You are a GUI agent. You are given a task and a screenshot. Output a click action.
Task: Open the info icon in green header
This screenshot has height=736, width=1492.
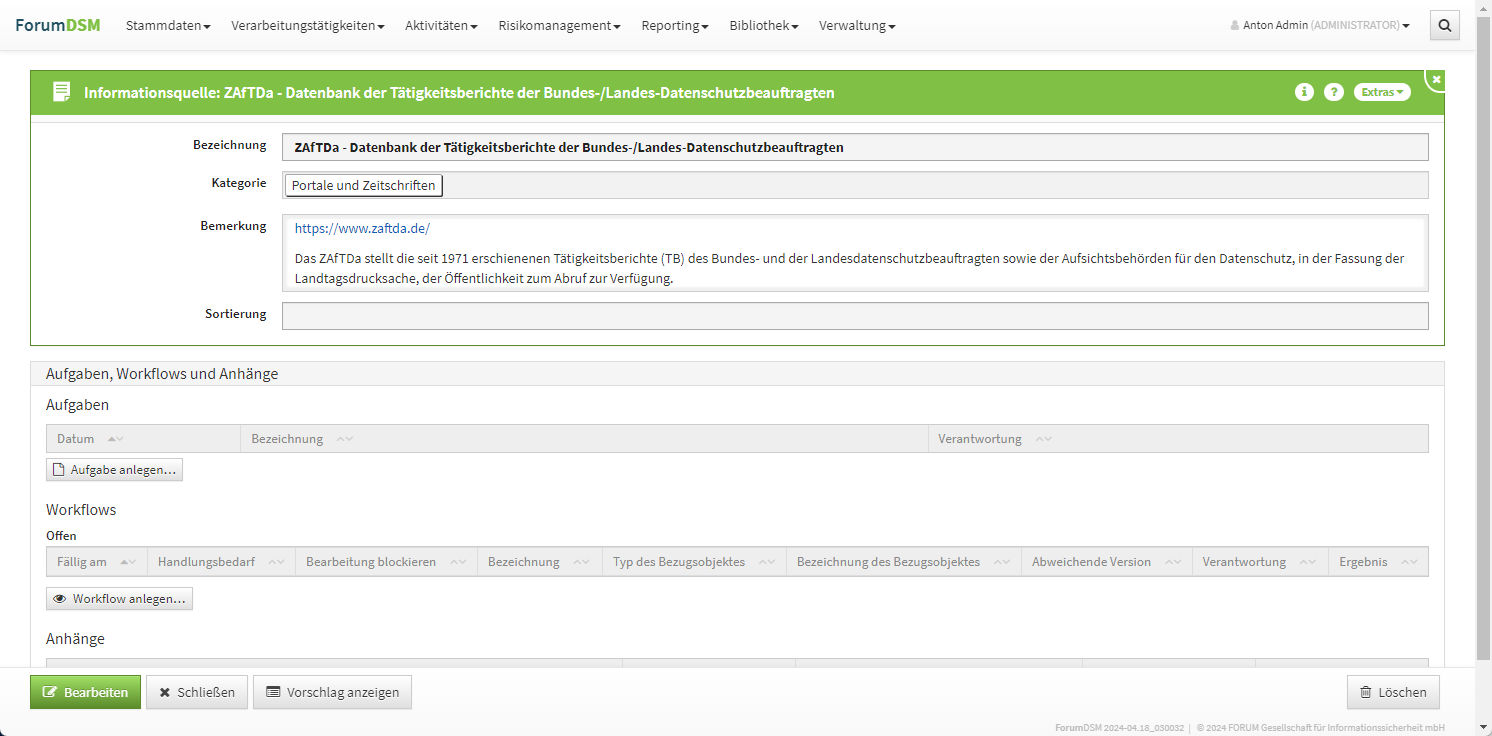point(1304,92)
